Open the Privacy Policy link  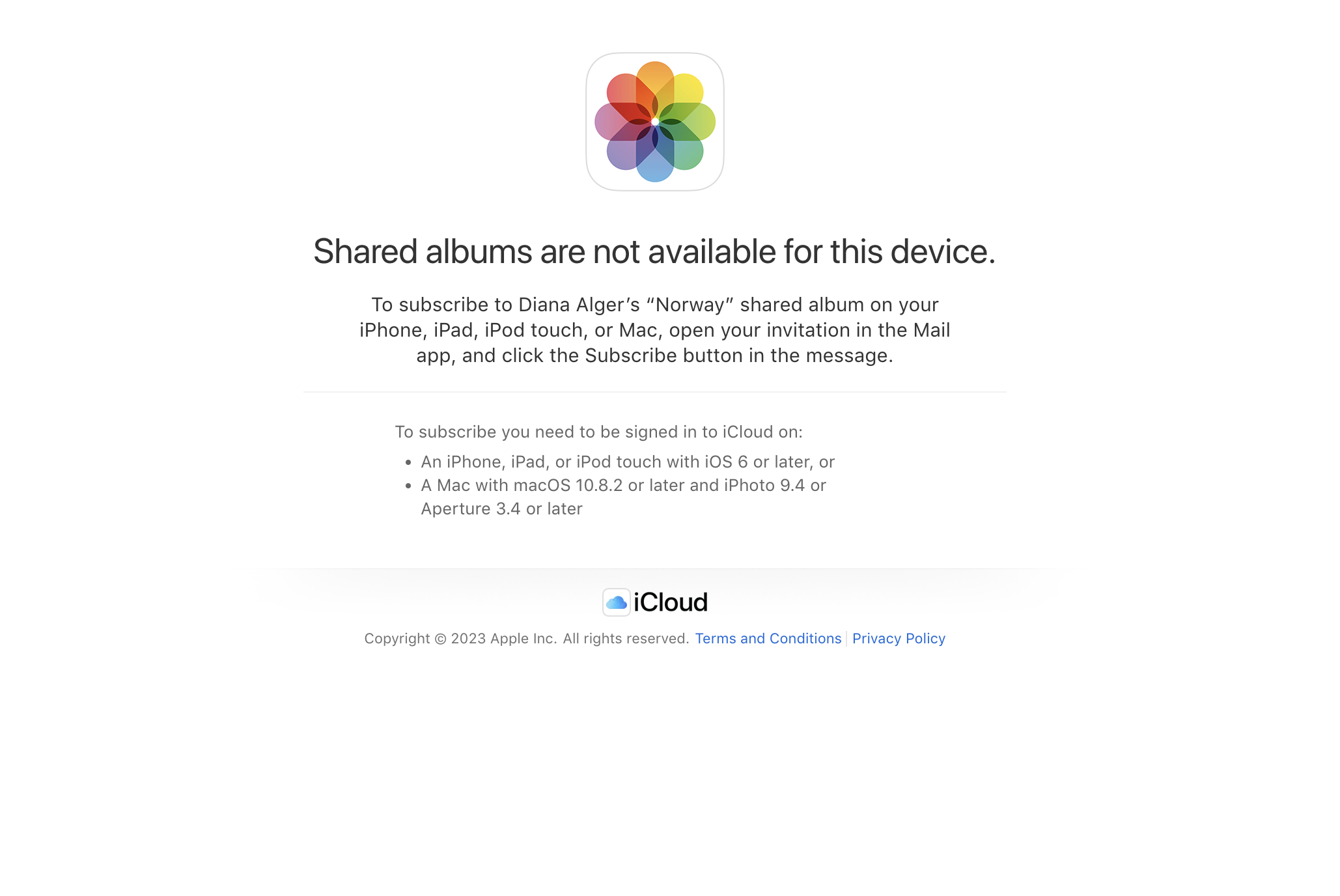click(x=898, y=638)
